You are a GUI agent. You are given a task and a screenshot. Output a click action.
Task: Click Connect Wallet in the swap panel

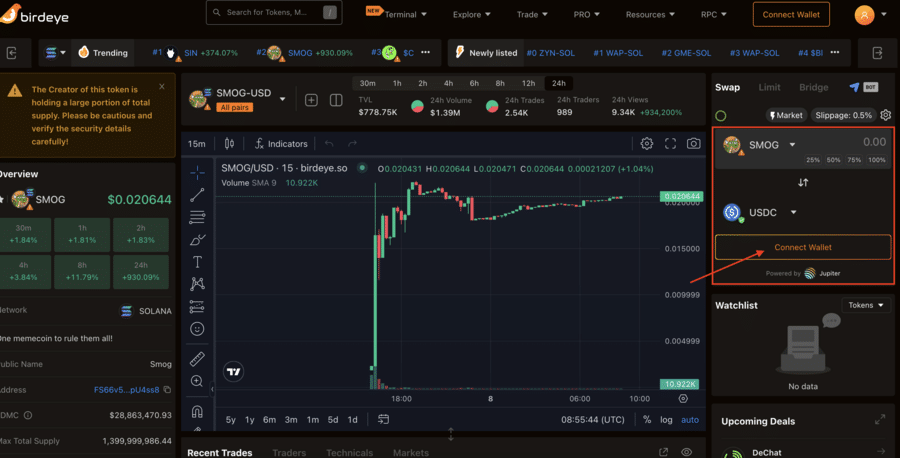coord(802,247)
